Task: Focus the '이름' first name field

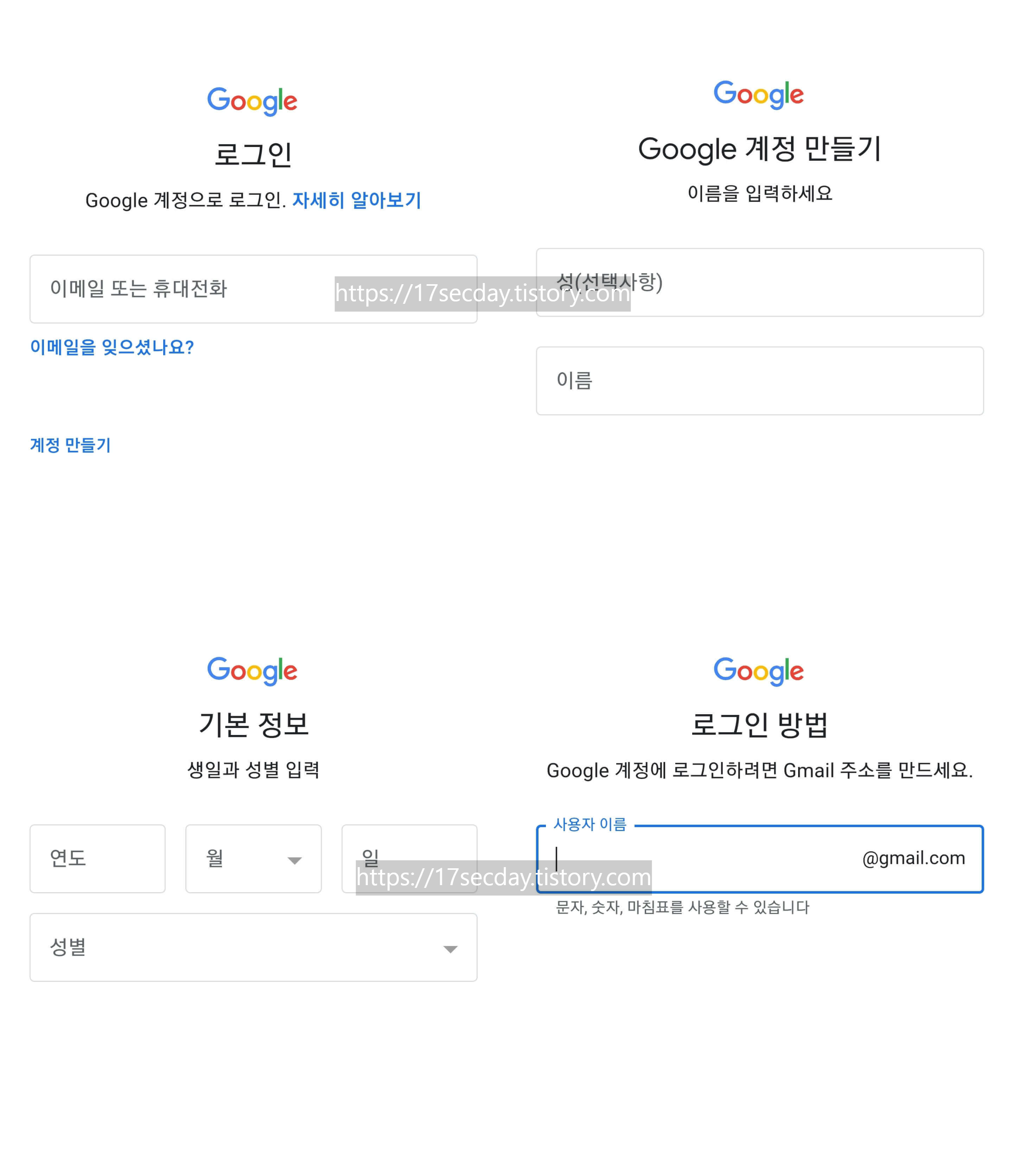Action: [x=760, y=381]
